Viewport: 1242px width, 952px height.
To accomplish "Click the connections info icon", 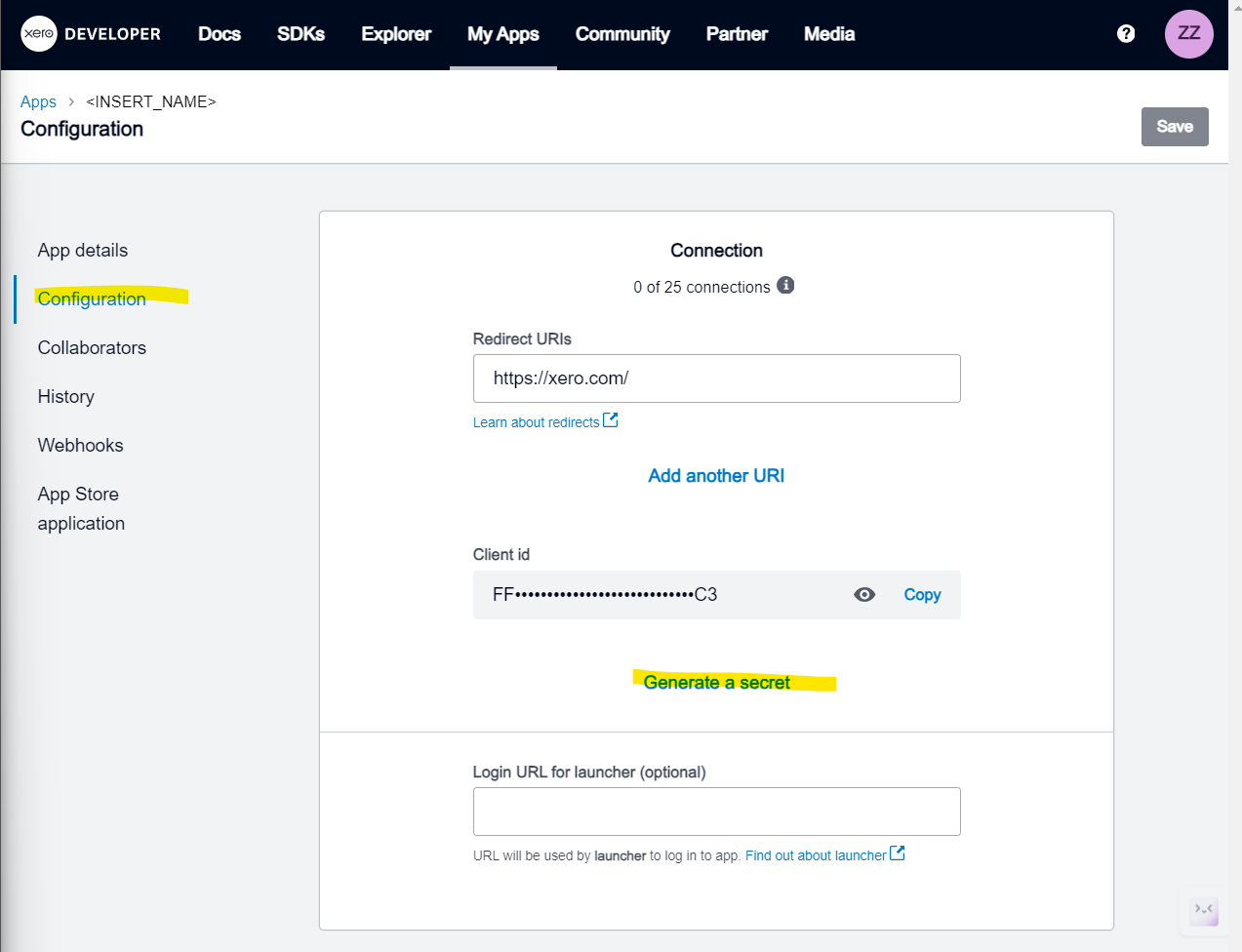I will (x=785, y=286).
